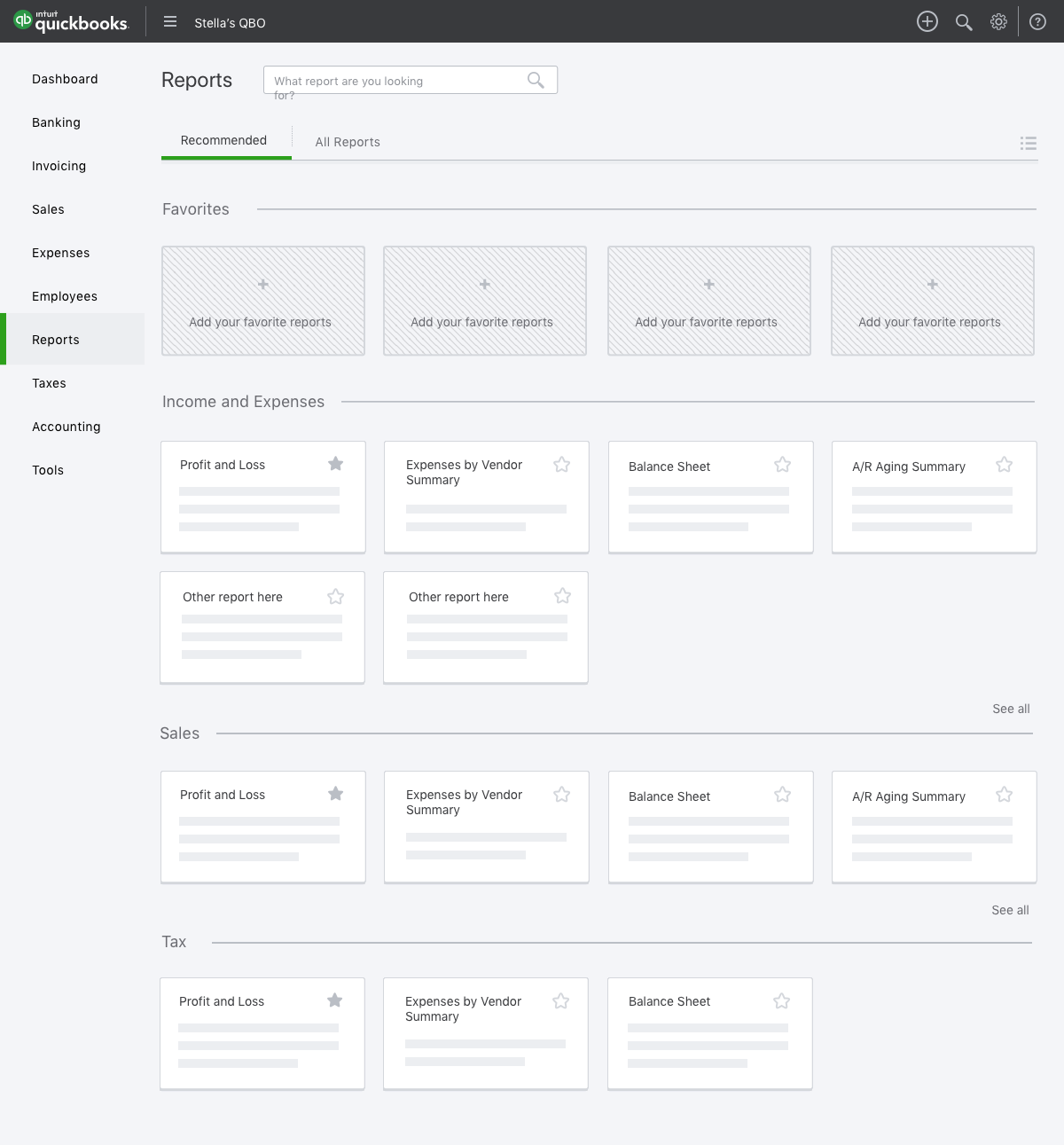Switch to list view icon
Image resolution: width=1064 pixels, height=1145 pixels.
pyautogui.click(x=1029, y=143)
